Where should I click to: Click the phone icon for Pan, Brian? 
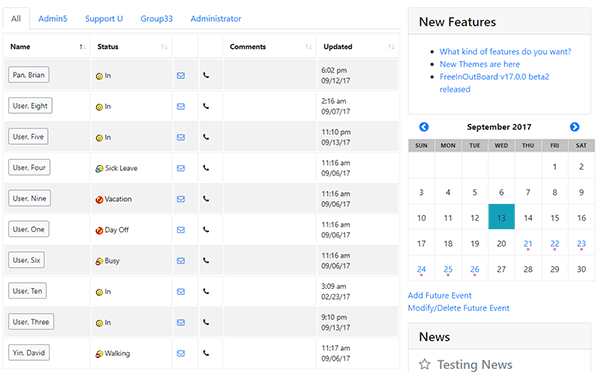point(206,75)
